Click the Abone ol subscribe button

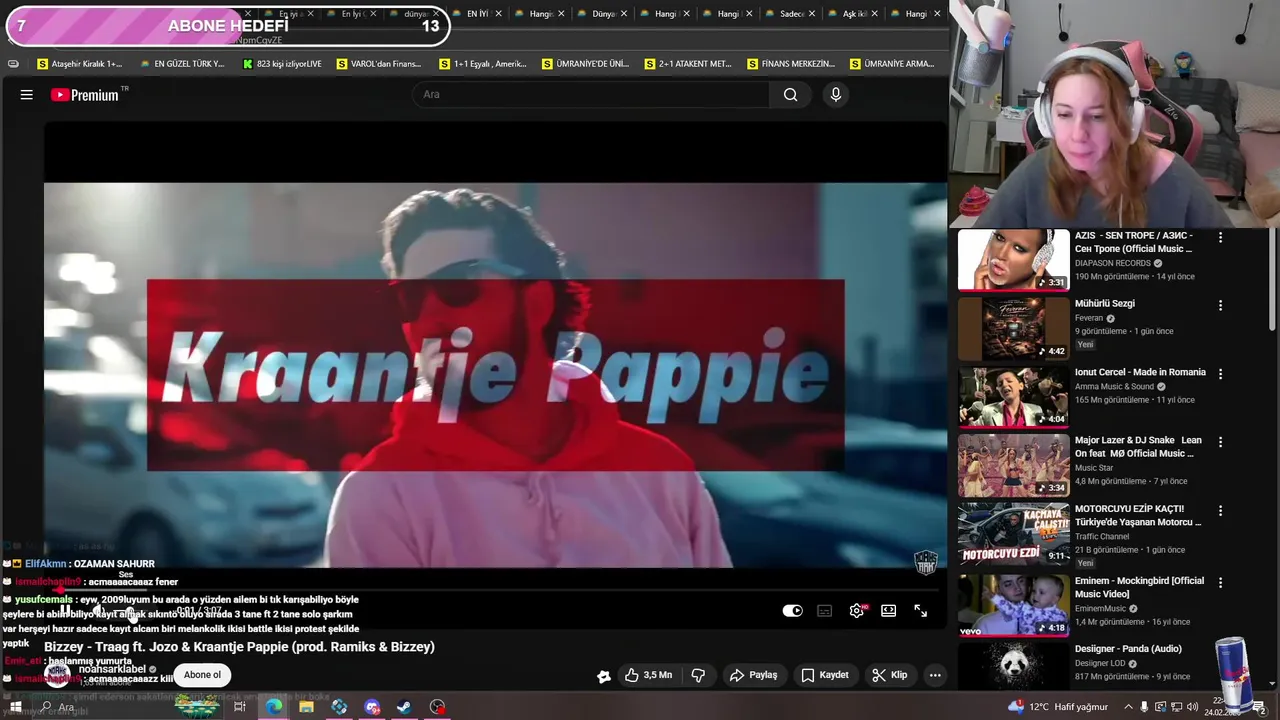[x=202, y=675]
